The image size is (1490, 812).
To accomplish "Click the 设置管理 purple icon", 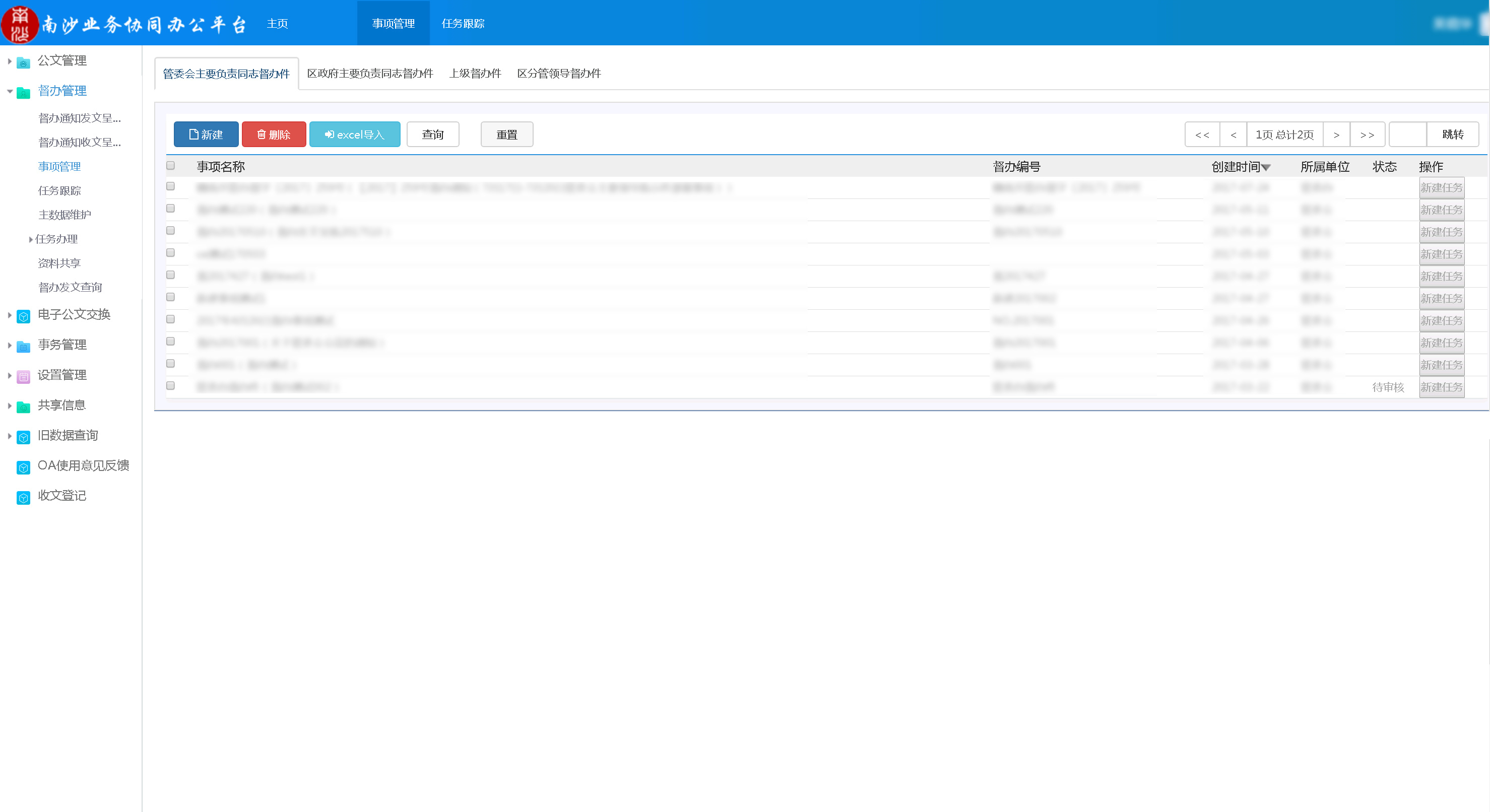I will pyautogui.click(x=23, y=376).
